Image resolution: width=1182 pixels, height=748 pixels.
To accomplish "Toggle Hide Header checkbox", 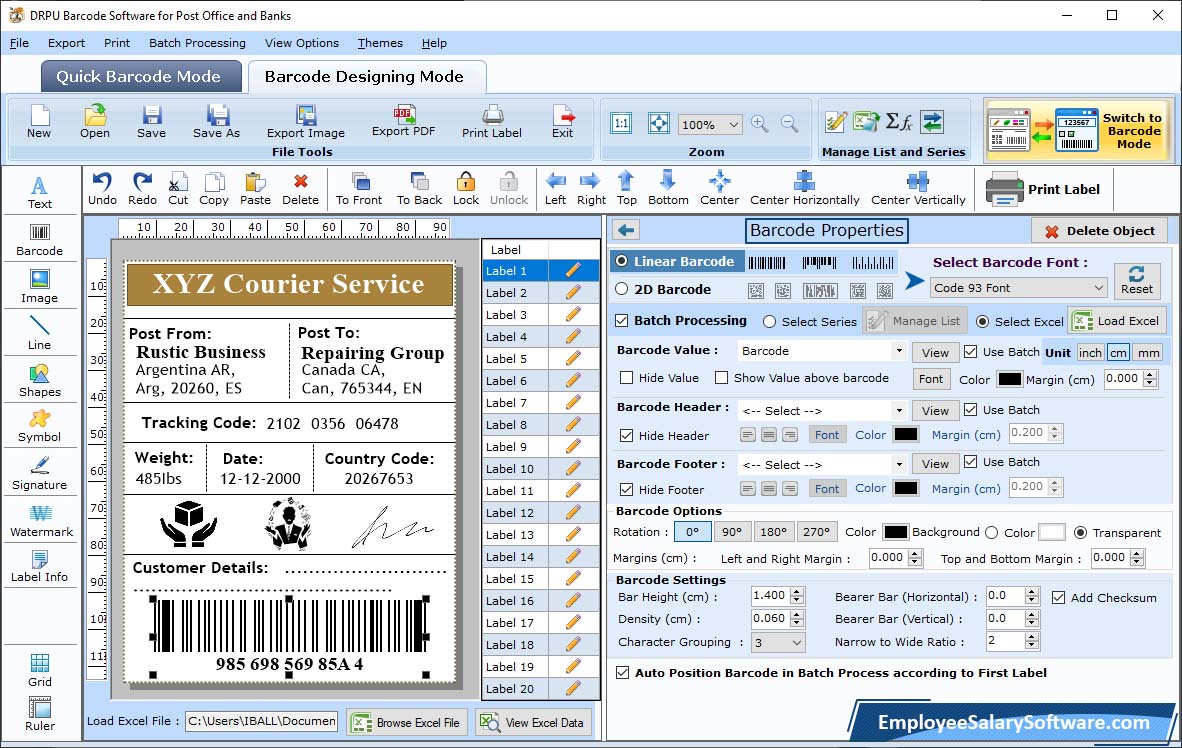I will point(626,435).
